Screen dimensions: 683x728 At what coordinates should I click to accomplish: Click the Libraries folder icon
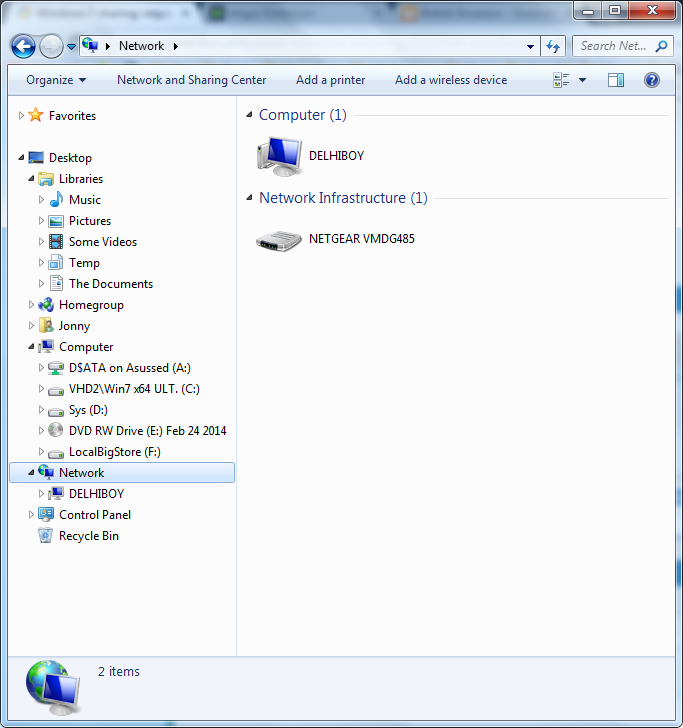pyautogui.click(x=46, y=179)
